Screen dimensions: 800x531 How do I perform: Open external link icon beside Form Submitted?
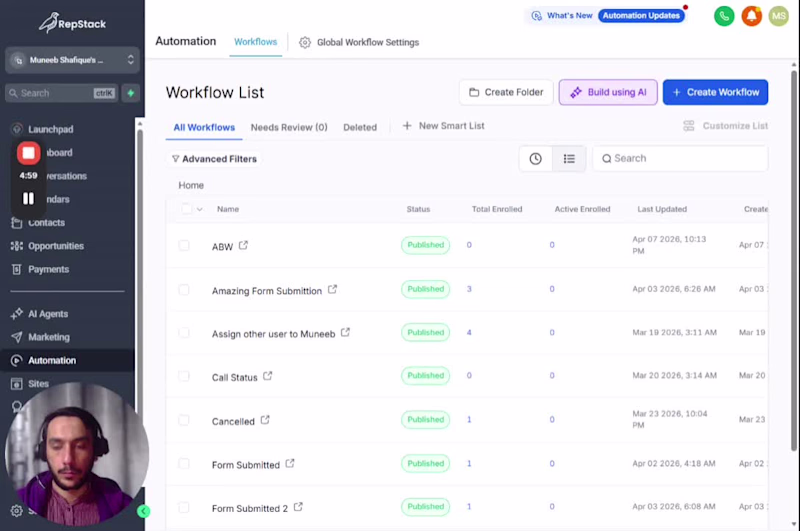coord(290,464)
